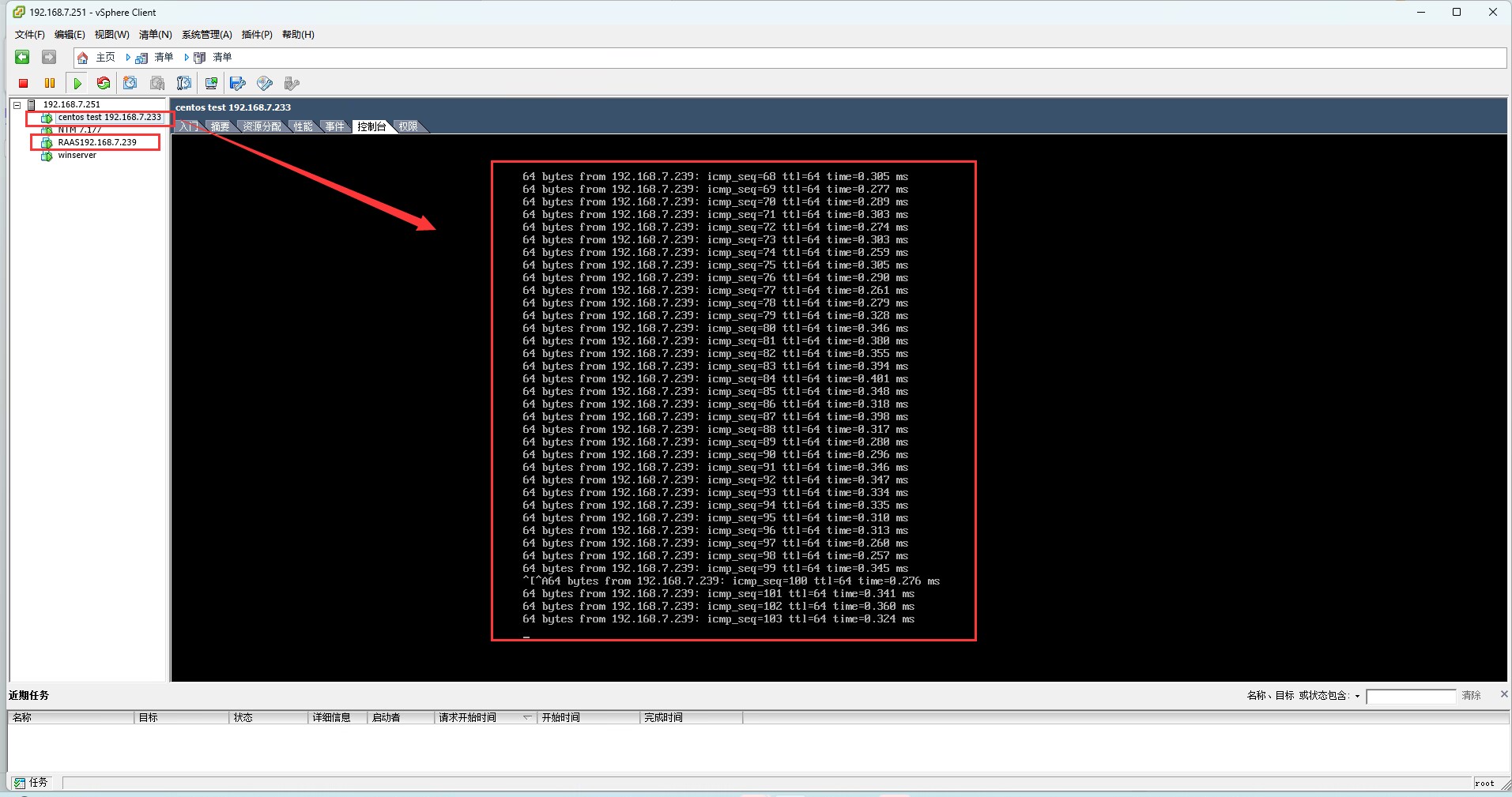Switch to the 权限 tab
1512x797 pixels.
[x=408, y=126]
